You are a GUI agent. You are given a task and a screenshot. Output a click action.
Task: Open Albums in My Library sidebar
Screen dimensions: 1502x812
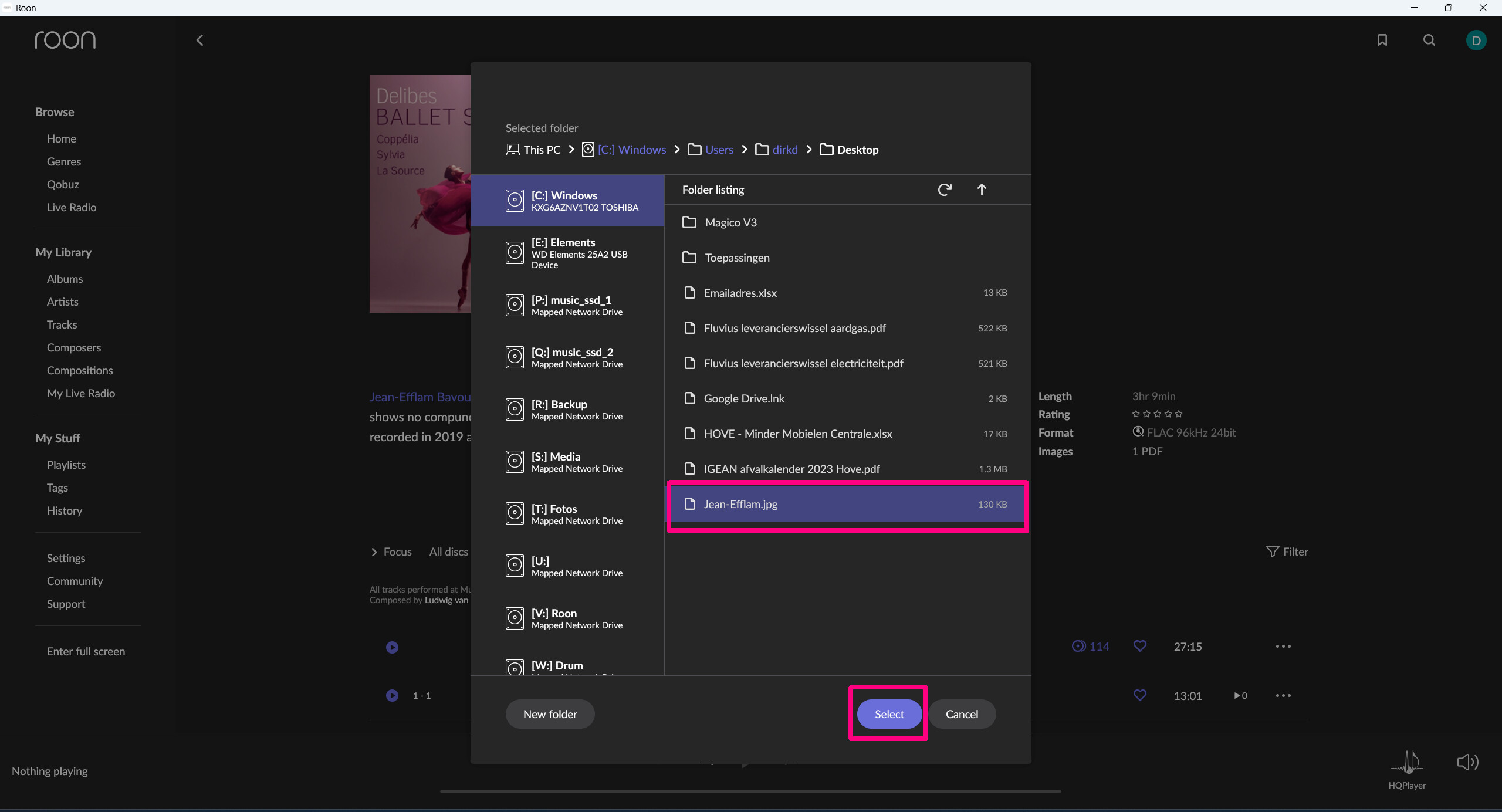point(65,279)
